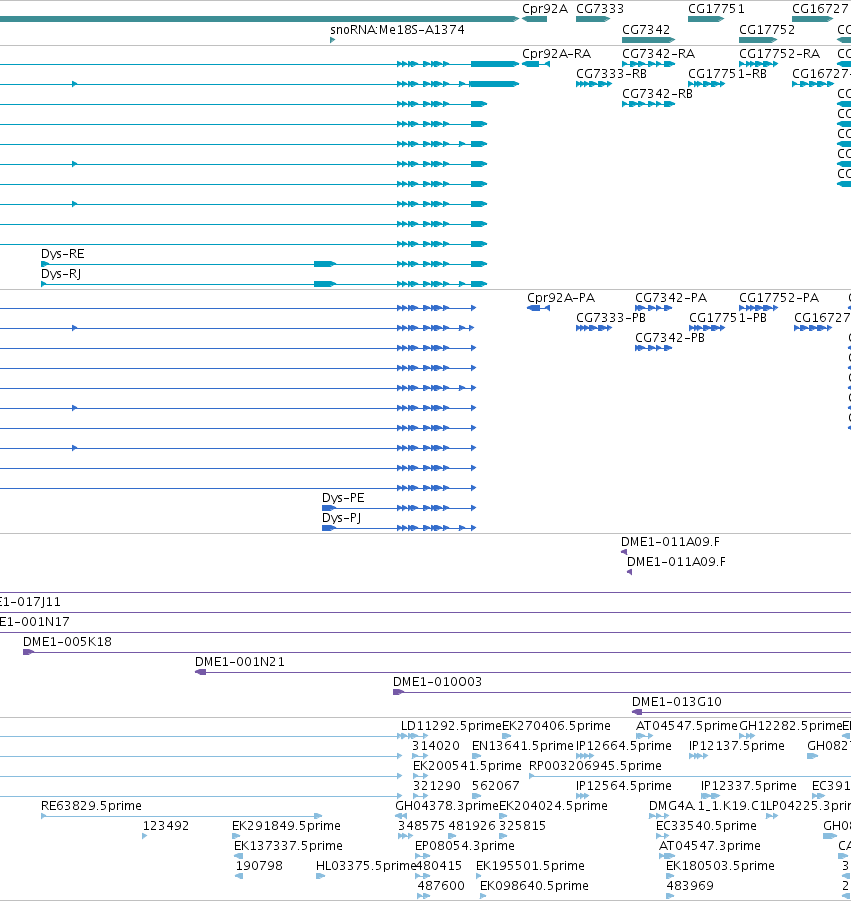851x901 pixels.
Task: Select EST label HL03375.5prime
Action: coord(365,866)
